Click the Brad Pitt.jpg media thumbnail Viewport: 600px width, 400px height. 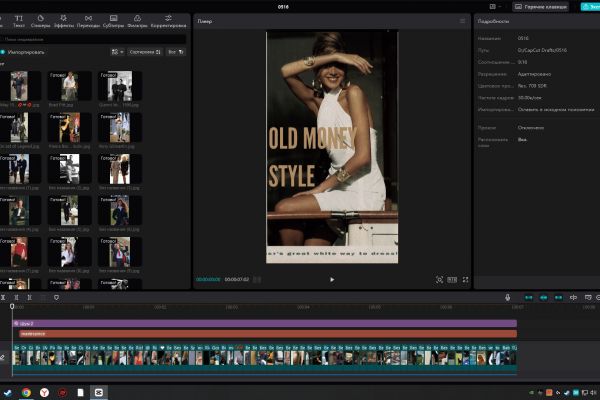pos(68,86)
